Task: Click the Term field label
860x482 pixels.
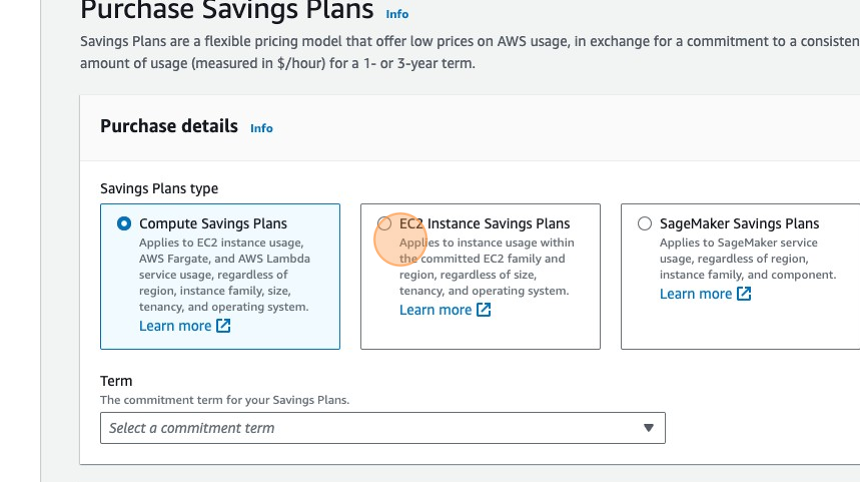Action: tap(116, 381)
